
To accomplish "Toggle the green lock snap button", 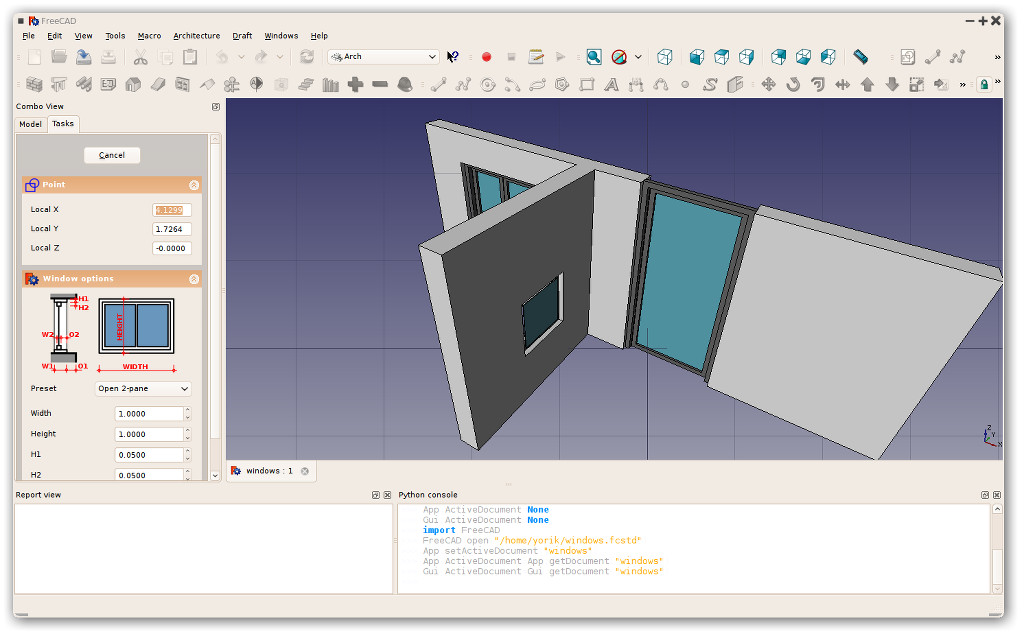I will coord(984,84).
